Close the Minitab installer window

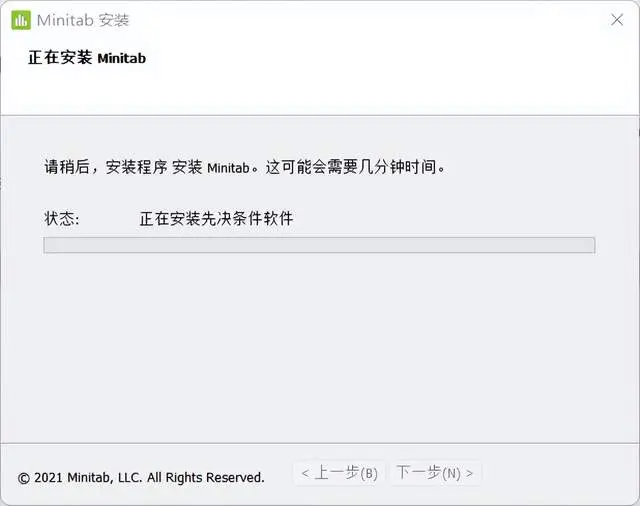(x=617, y=20)
